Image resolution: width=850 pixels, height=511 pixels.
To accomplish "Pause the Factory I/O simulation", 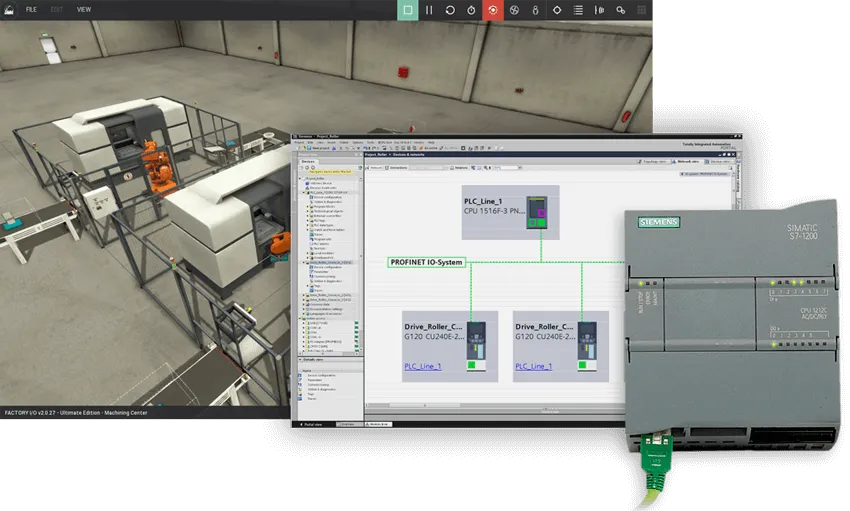I will 429,10.
